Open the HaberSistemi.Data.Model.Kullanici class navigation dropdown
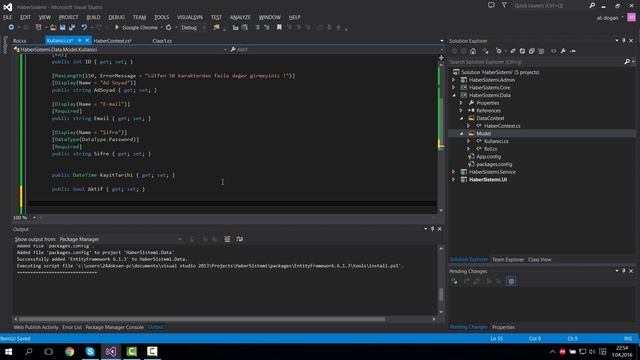The width and height of the screenshot is (640, 360). (120, 49)
